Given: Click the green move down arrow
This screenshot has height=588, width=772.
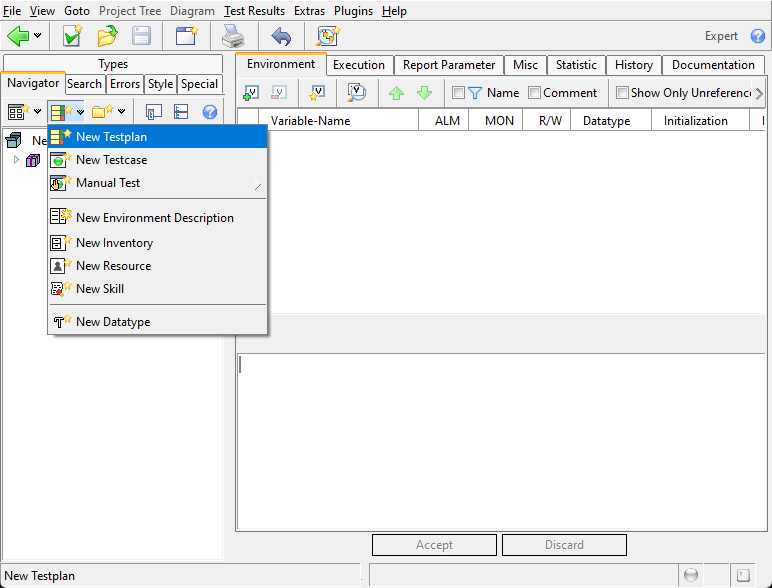Looking at the screenshot, I should pyautogui.click(x=425, y=93).
